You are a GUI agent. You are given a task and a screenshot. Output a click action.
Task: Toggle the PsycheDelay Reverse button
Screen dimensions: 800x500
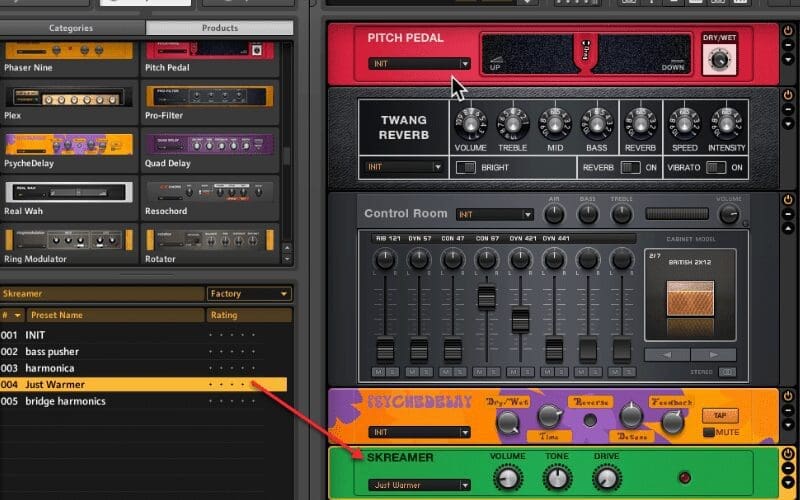click(x=590, y=420)
